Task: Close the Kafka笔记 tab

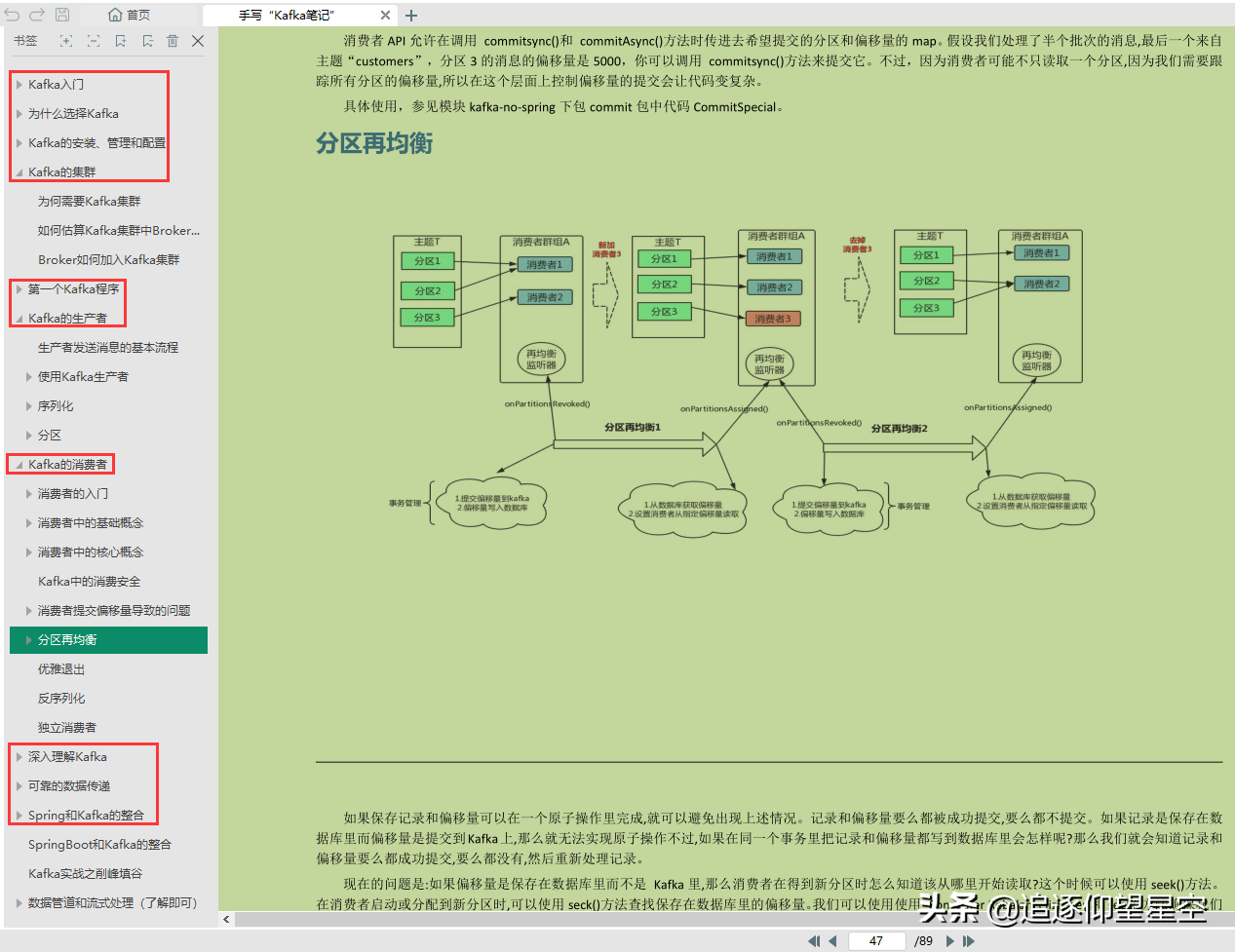Action: 385,16
